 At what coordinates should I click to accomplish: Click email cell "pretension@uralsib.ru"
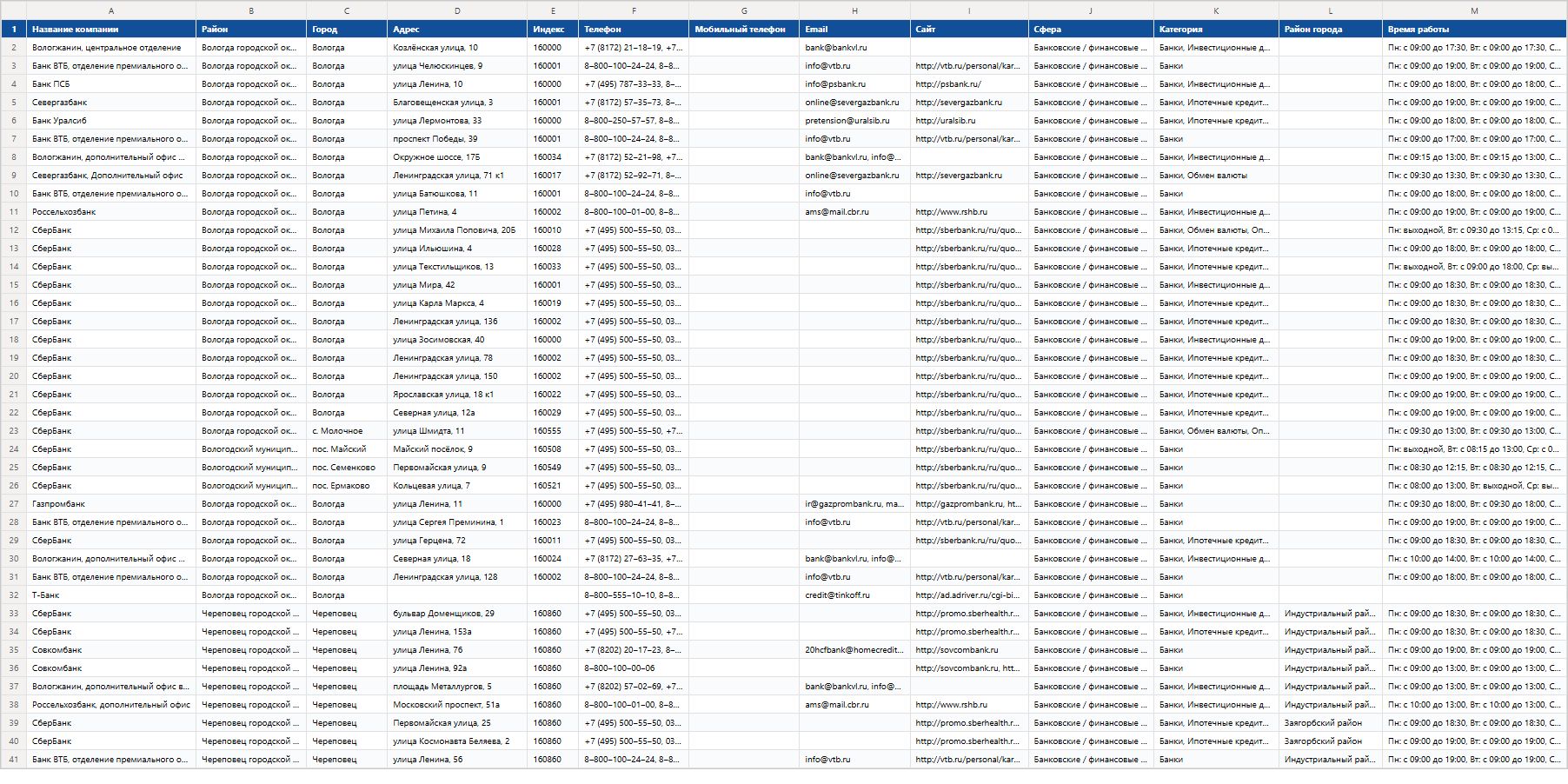[x=854, y=121]
